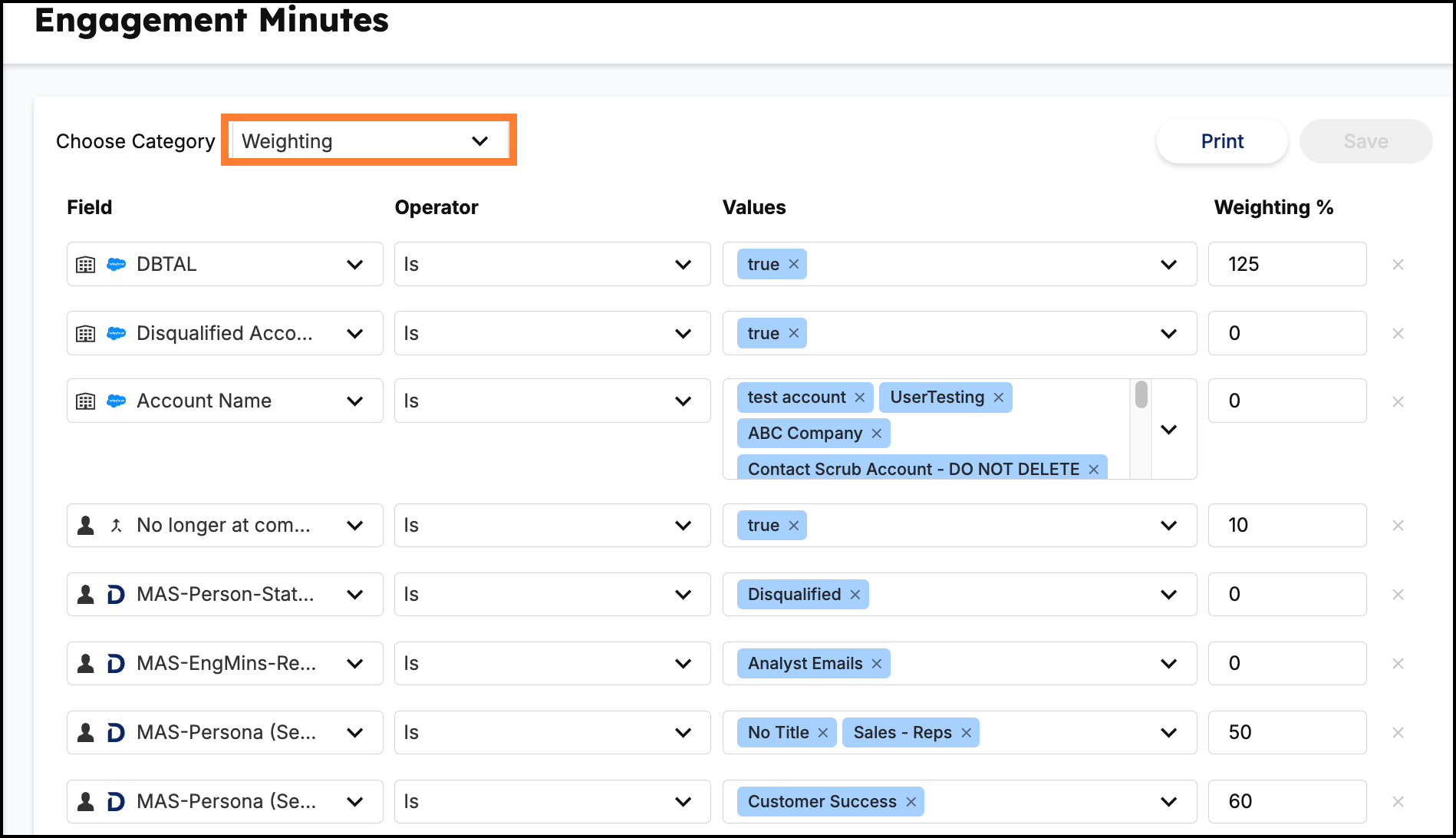This screenshot has width=1456, height=838.
Task: Open the Account Name field dropdown
Action: click(x=225, y=401)
